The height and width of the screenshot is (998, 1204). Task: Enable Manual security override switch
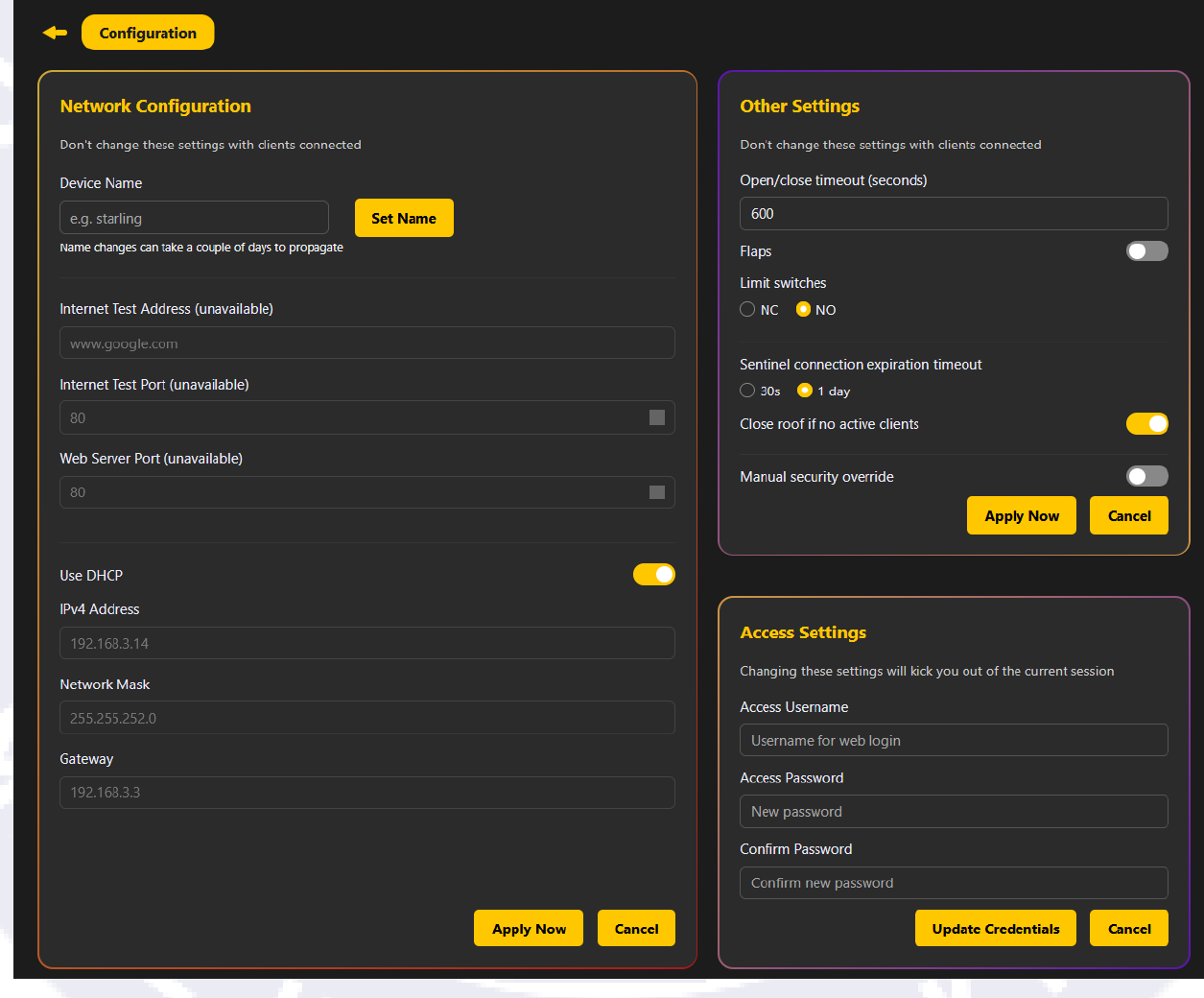(x=1147, y=476)
